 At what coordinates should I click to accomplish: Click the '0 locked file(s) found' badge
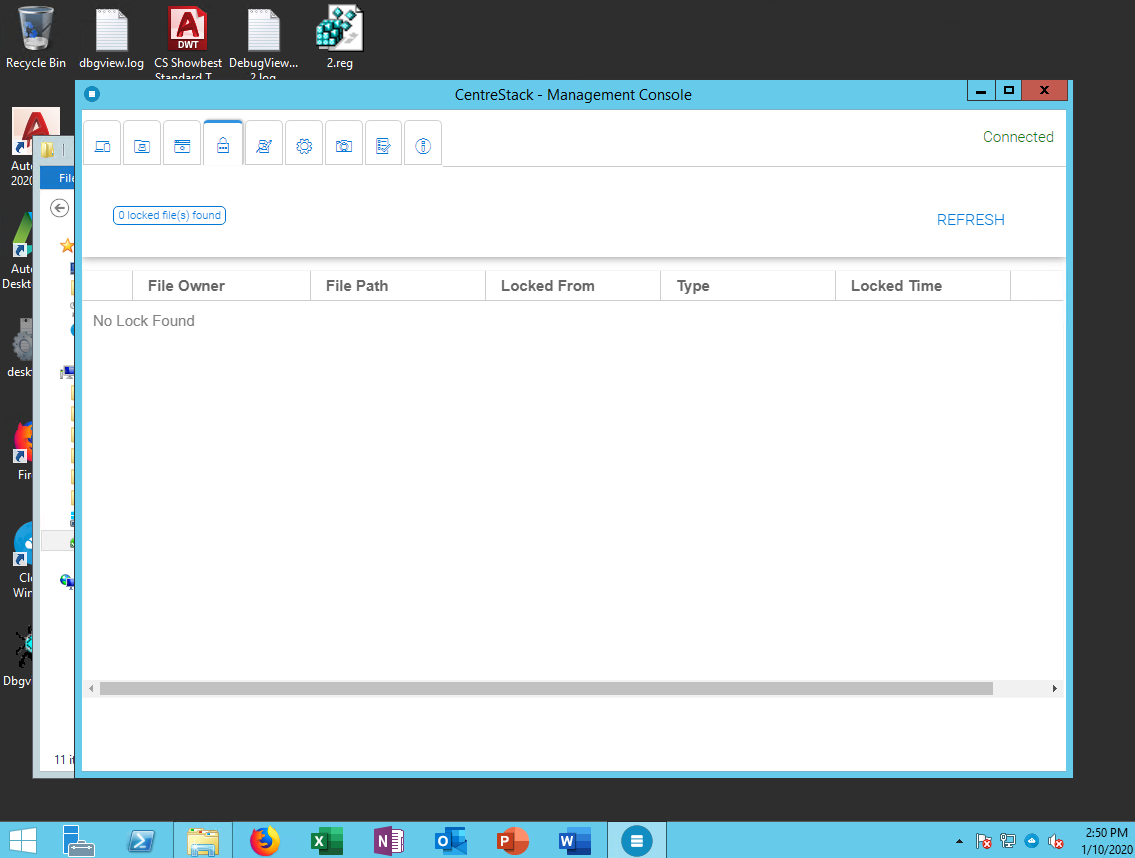(x=169, y=216)
